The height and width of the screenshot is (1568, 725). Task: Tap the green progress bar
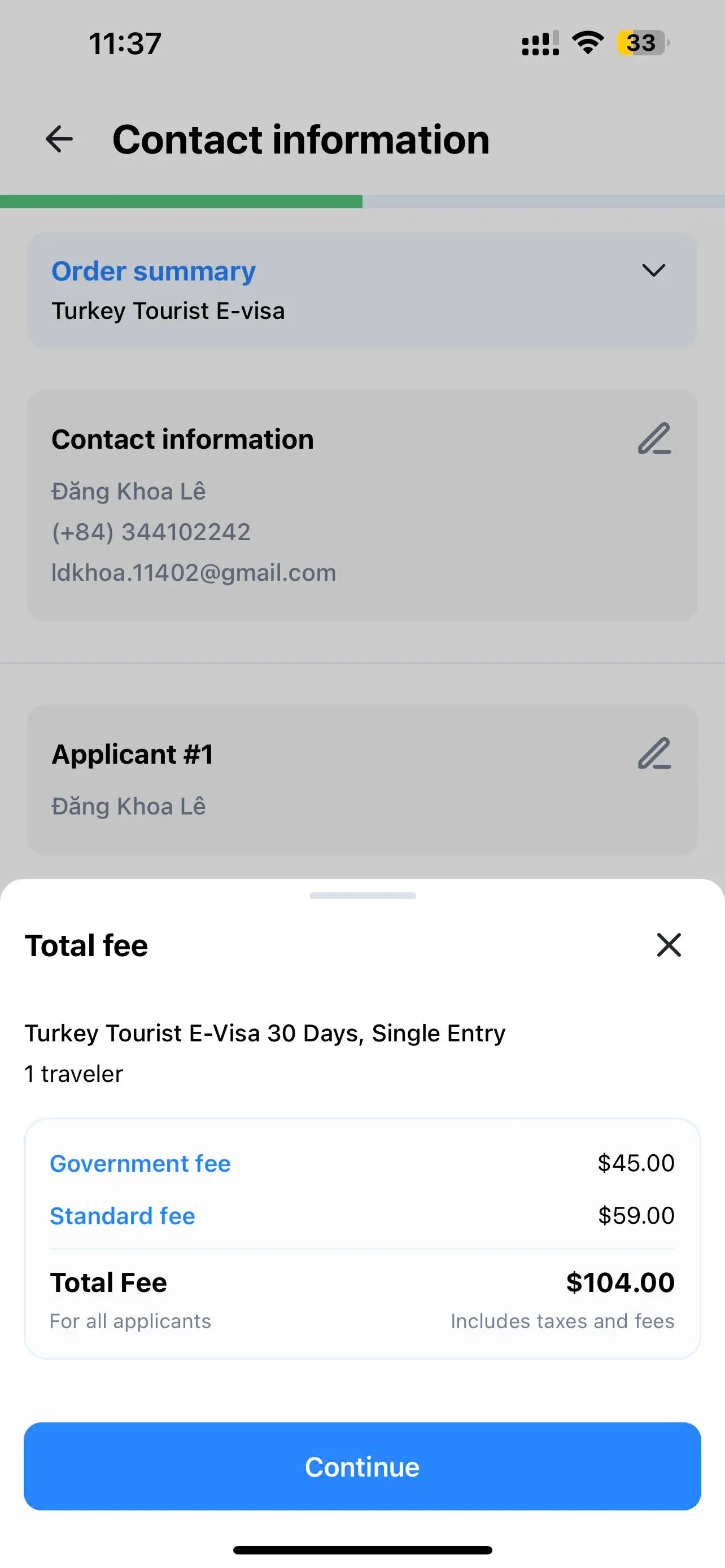tap(181, 202)
